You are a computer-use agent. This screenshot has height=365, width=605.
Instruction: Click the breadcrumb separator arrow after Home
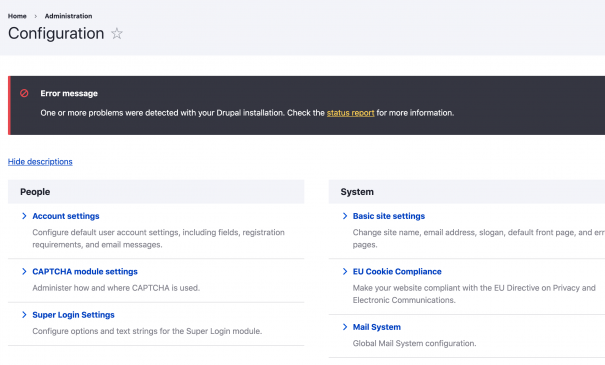[35, 16]
